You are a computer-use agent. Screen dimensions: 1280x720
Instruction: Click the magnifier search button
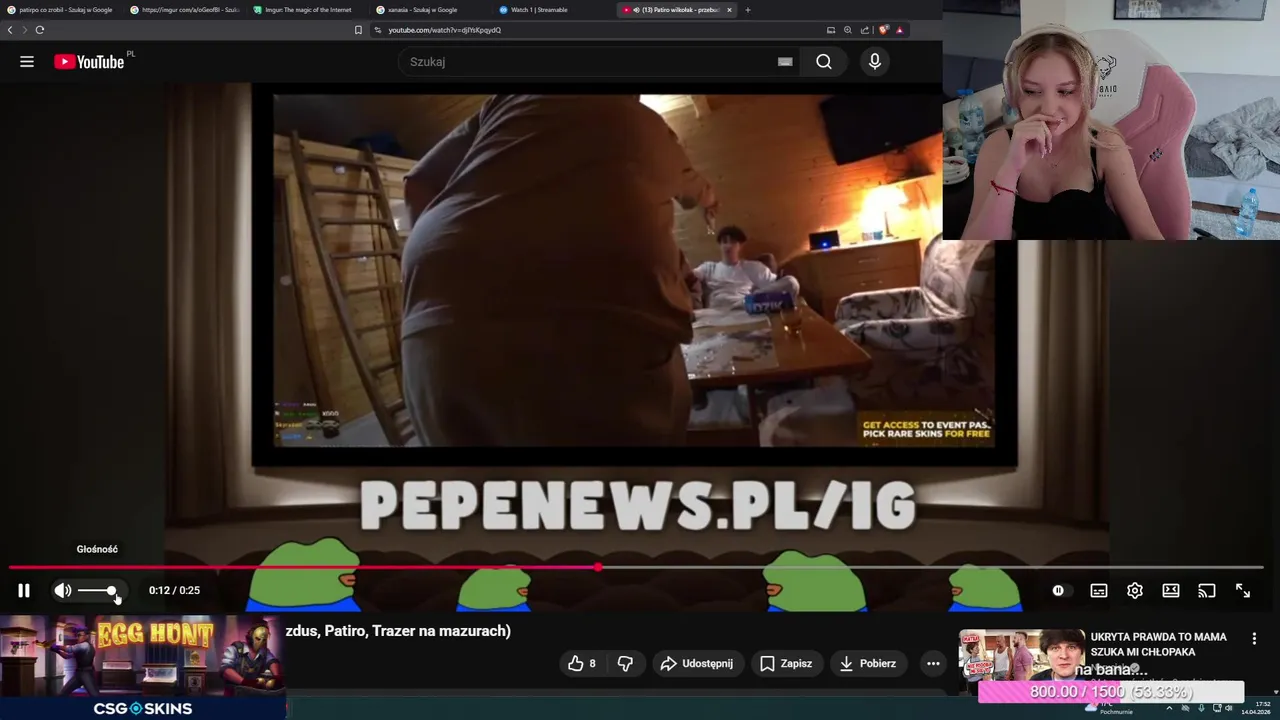click(x=823, y=62)
